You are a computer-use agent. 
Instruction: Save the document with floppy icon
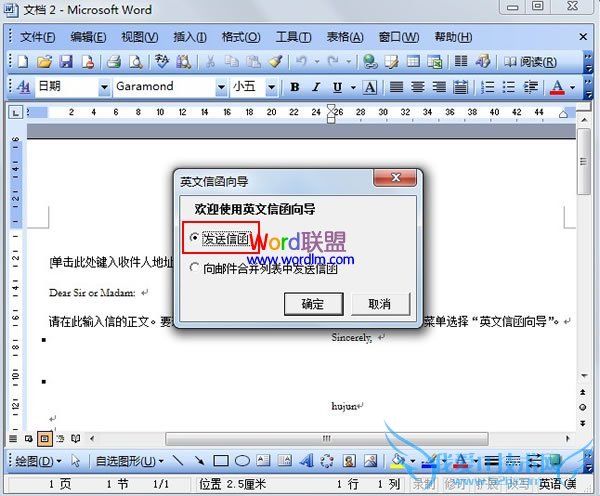(x=66, y=62)
